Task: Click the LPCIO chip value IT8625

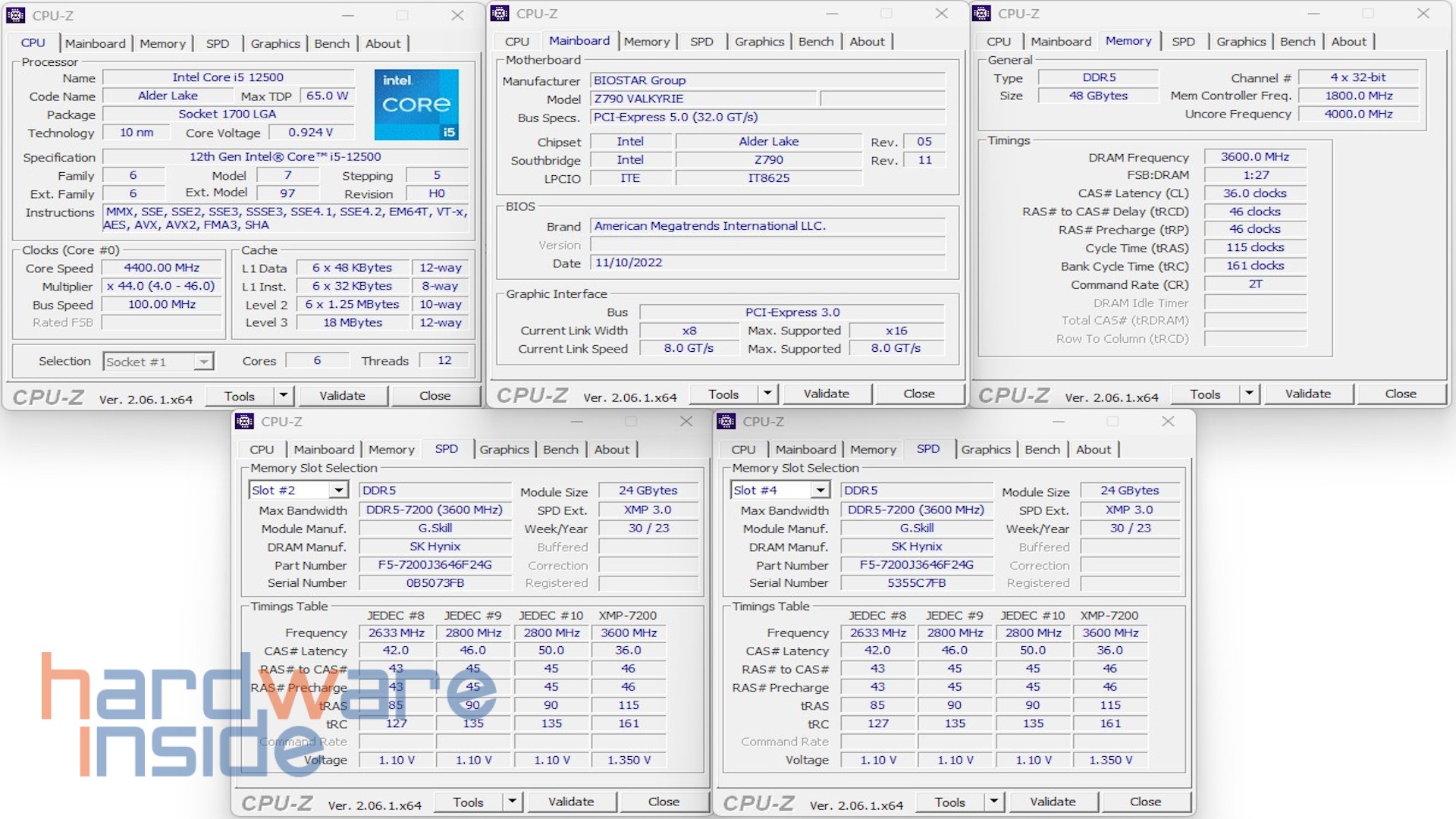Action: click(x=769, y=178)
